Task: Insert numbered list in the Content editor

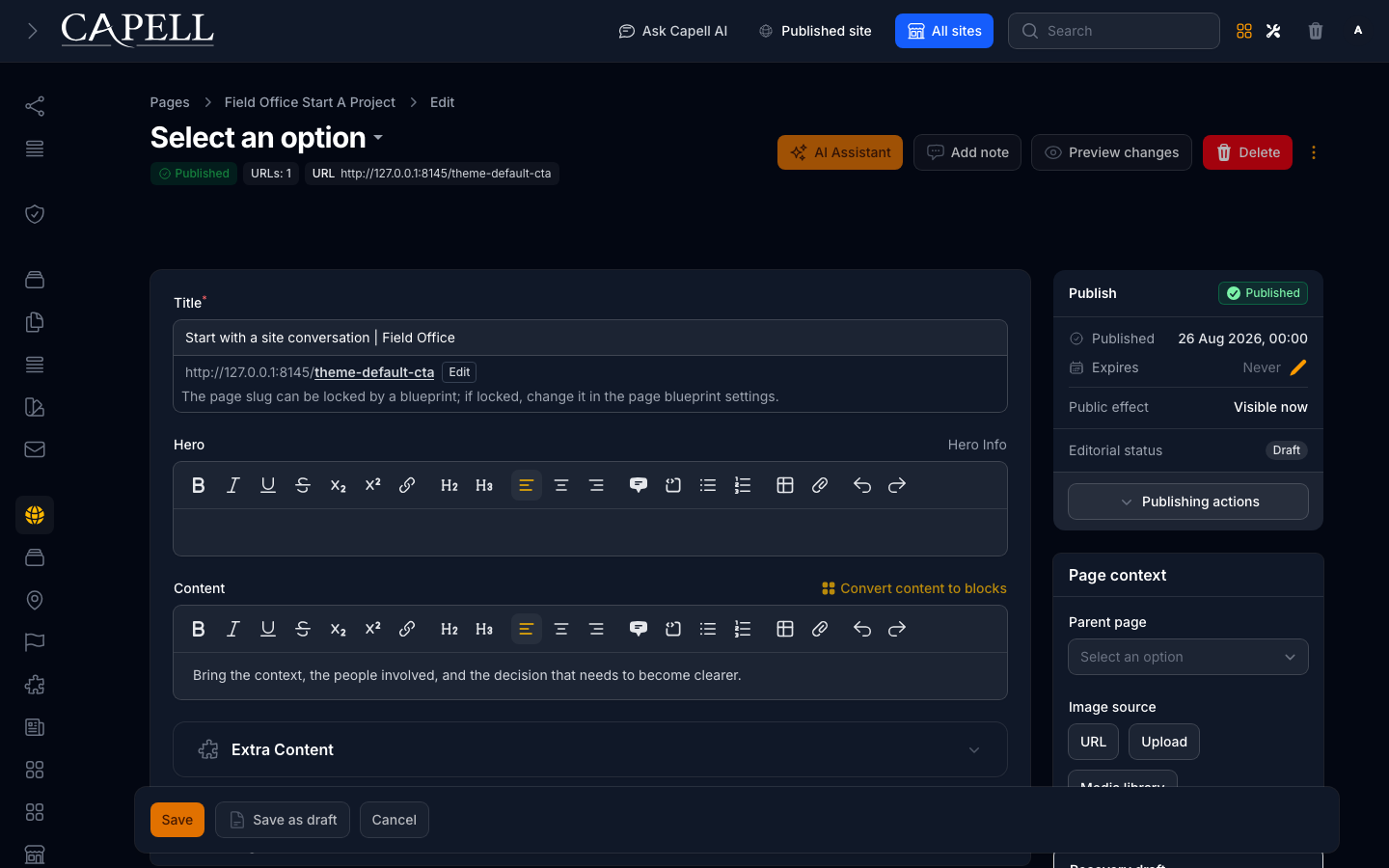Action: tap(743, 629)
